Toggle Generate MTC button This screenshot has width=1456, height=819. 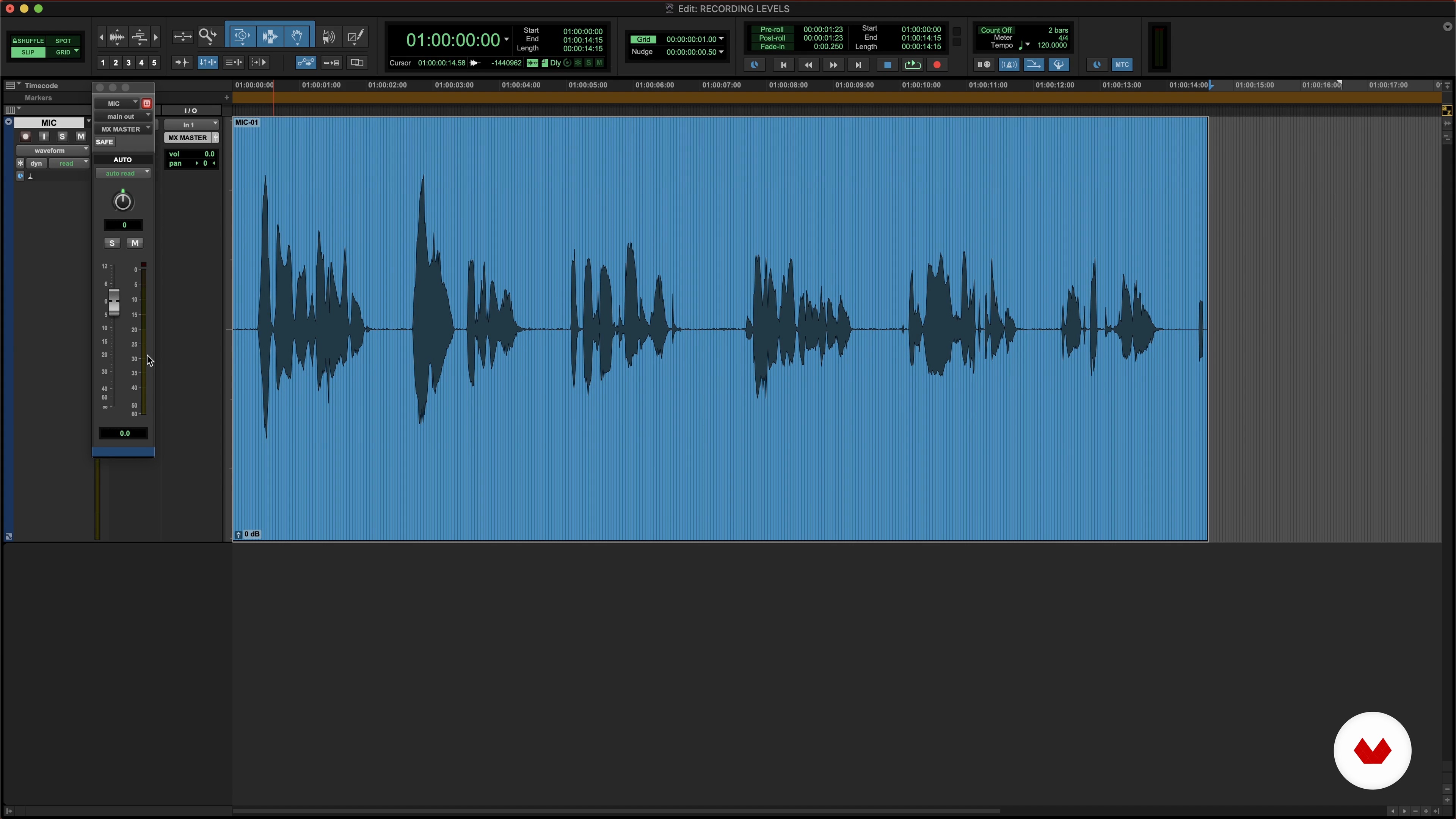(1122, 64)
